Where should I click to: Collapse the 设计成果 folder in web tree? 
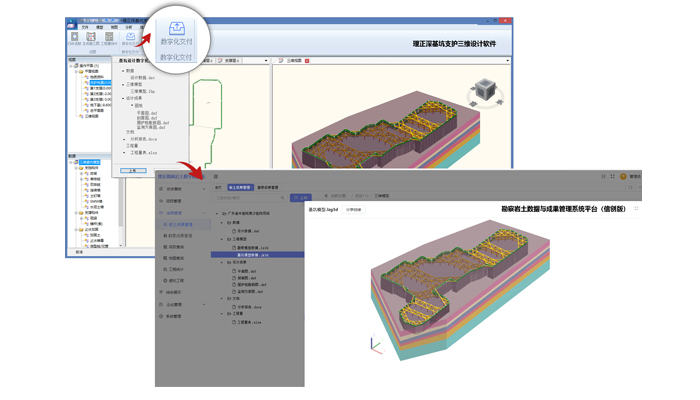click(229, 263)
